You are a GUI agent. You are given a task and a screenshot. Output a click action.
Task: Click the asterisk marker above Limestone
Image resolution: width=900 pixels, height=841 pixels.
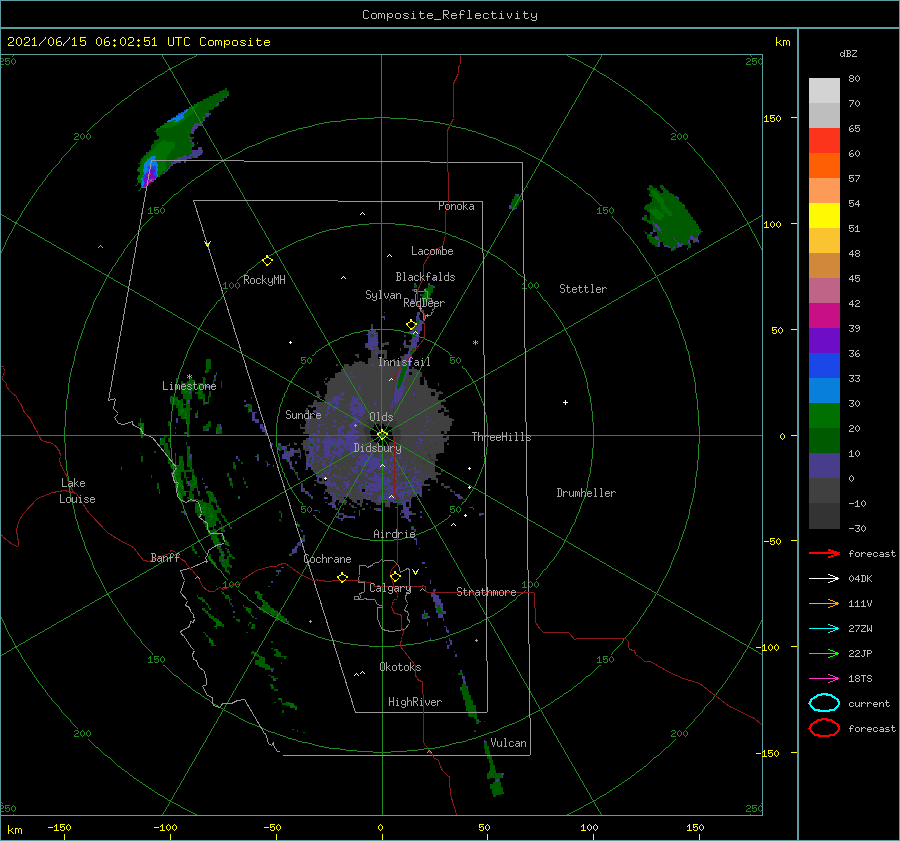click(x=189, y=377)
